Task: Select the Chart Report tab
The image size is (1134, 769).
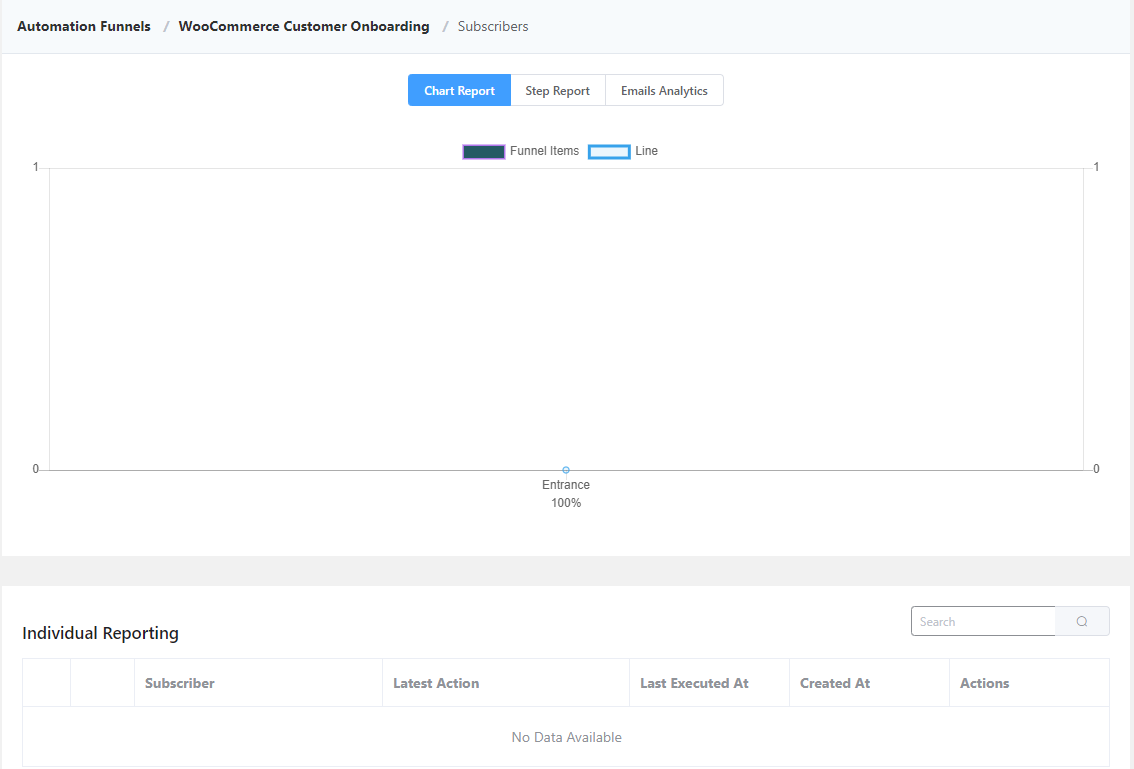Action: click(x=459, y=90)
